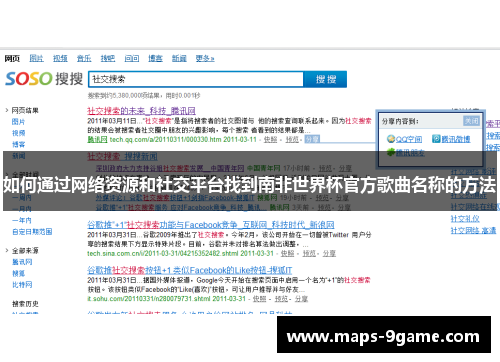Open related search 社交礼仪

pyautogui.click(x=465, y=219)
